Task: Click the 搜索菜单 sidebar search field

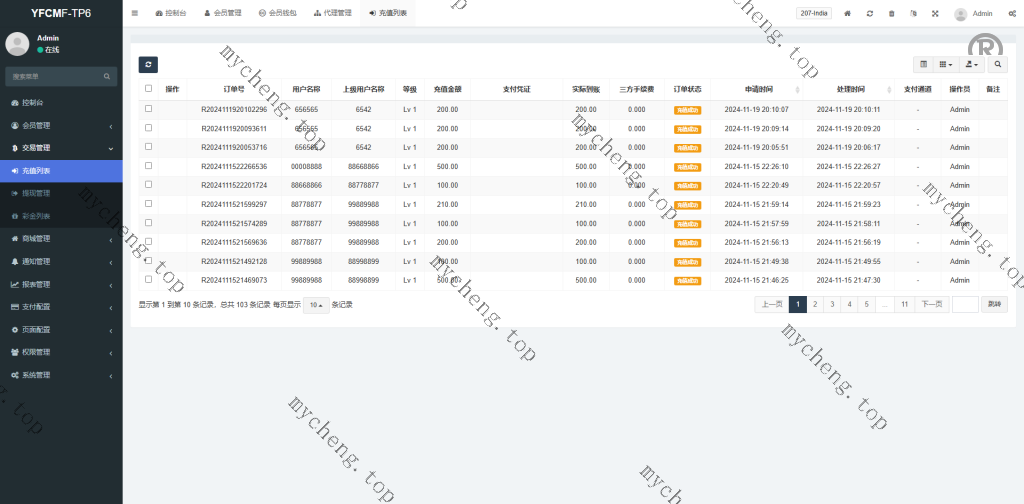Action: coord(55,76)
